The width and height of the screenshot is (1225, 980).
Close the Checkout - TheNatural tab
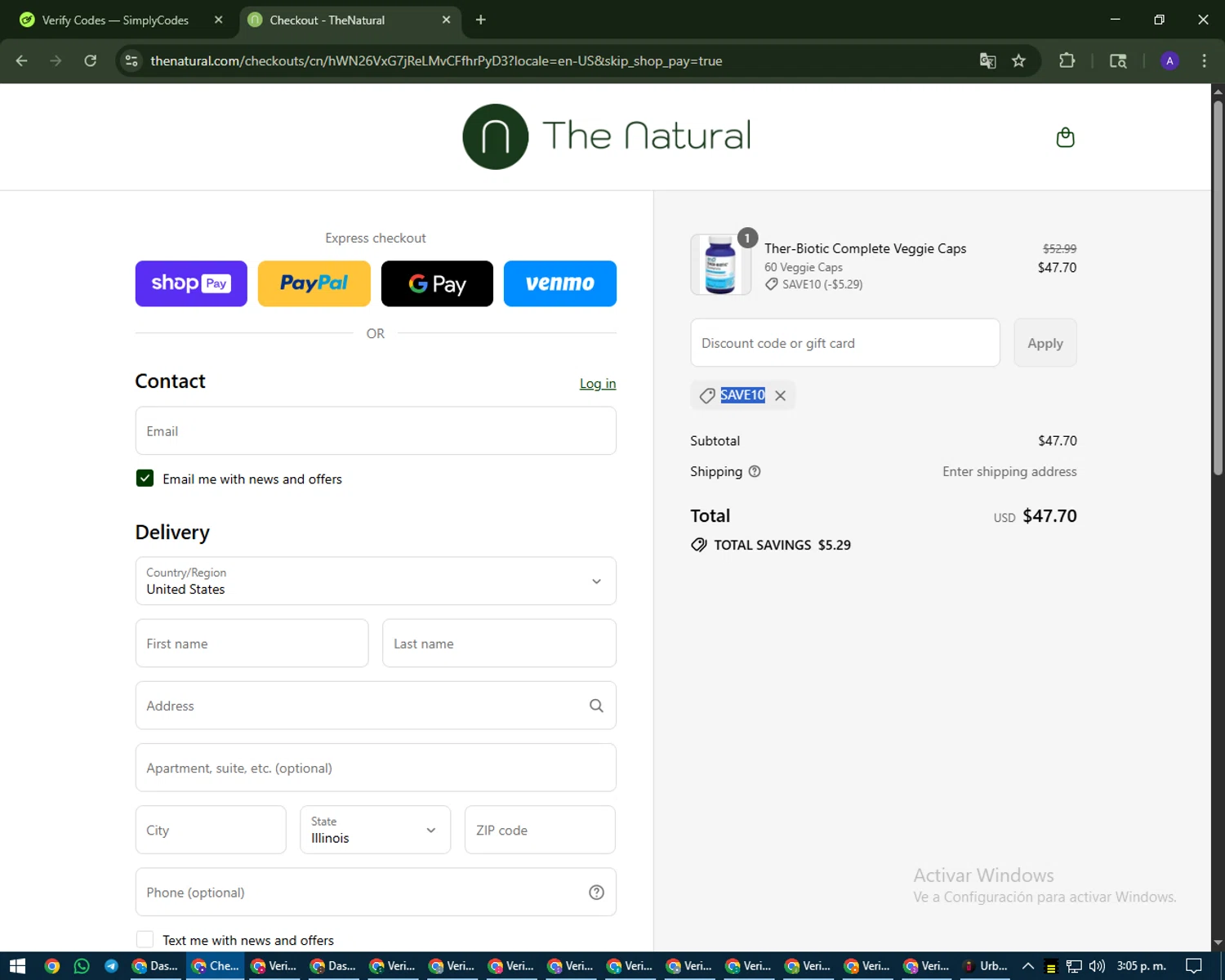446,20
